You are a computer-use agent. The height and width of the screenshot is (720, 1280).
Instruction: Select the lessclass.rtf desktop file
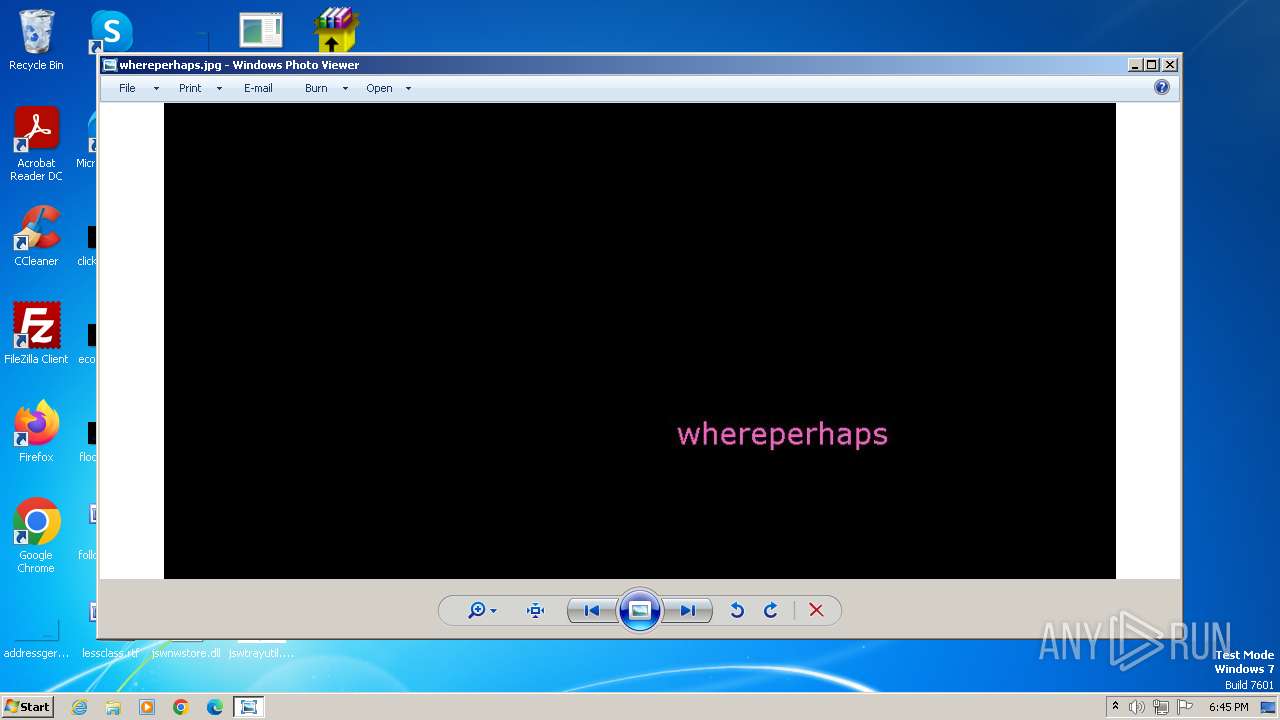(x=110, y=653)
